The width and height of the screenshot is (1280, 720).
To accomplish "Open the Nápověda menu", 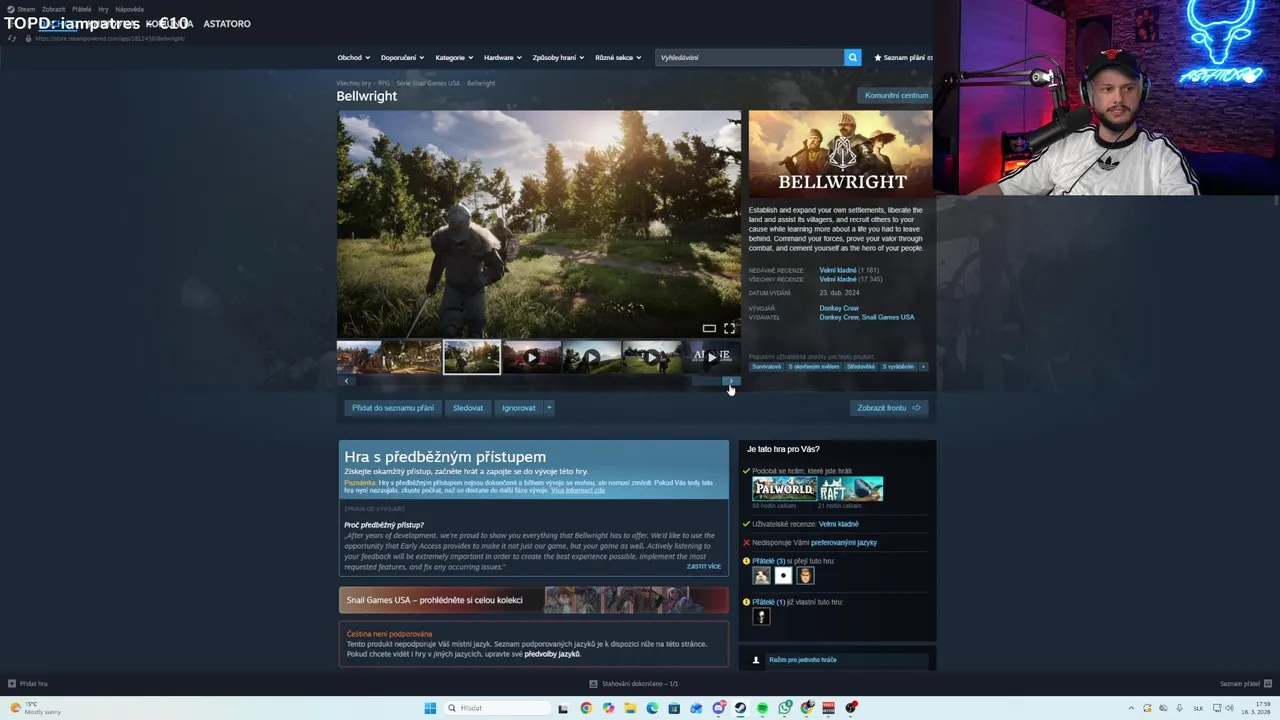I will (129, 9).
